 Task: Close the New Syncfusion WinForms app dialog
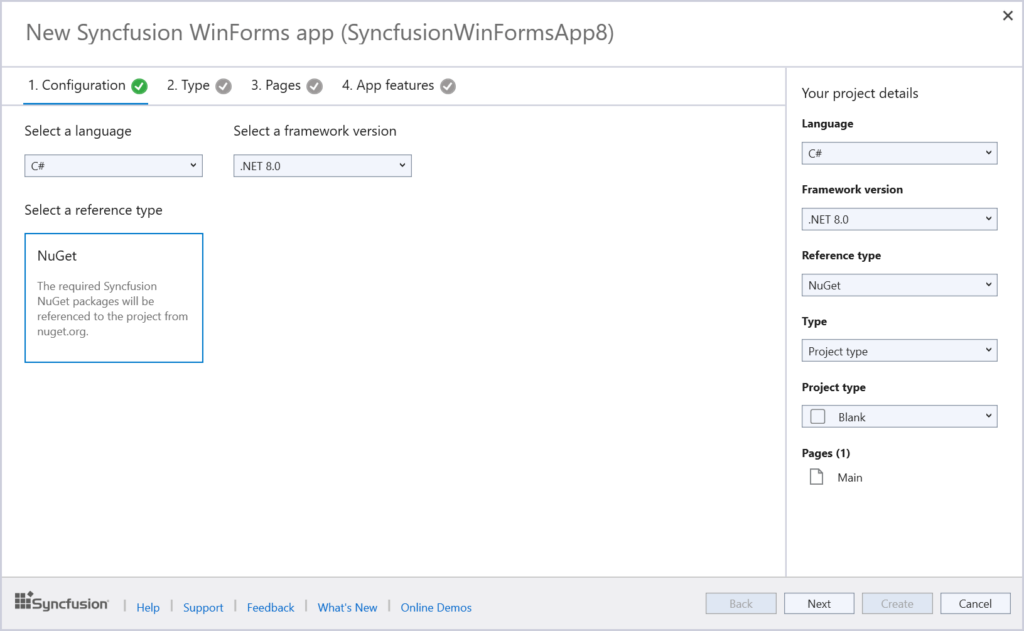pos(1007,16)
